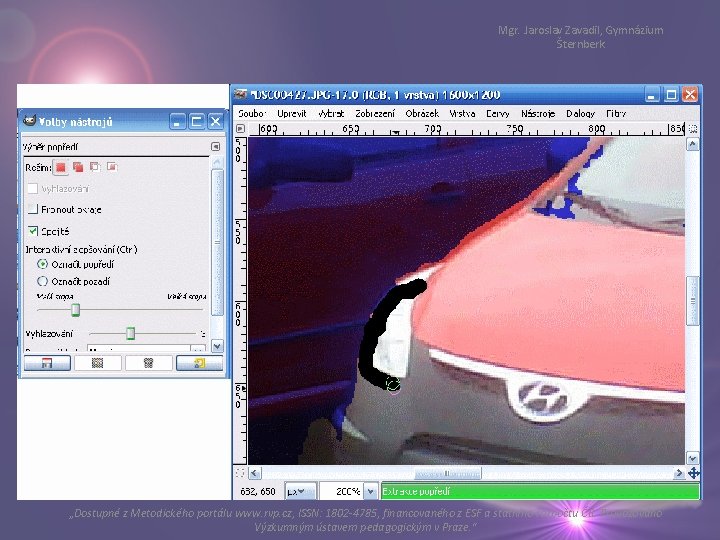Click the tool options scroll down arrow
720x540 pixels.
217,346
